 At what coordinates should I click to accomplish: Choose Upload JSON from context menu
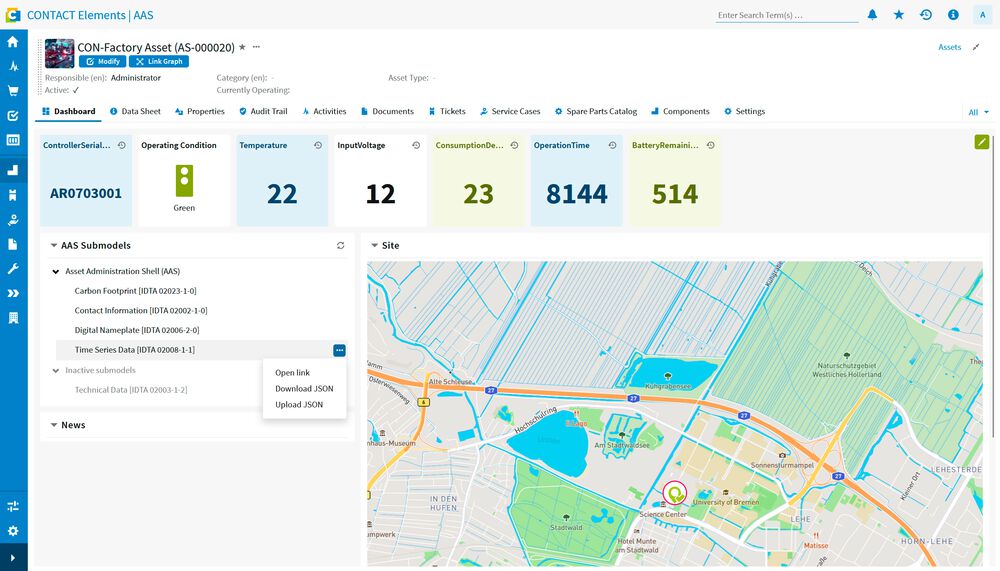point(299,404)
